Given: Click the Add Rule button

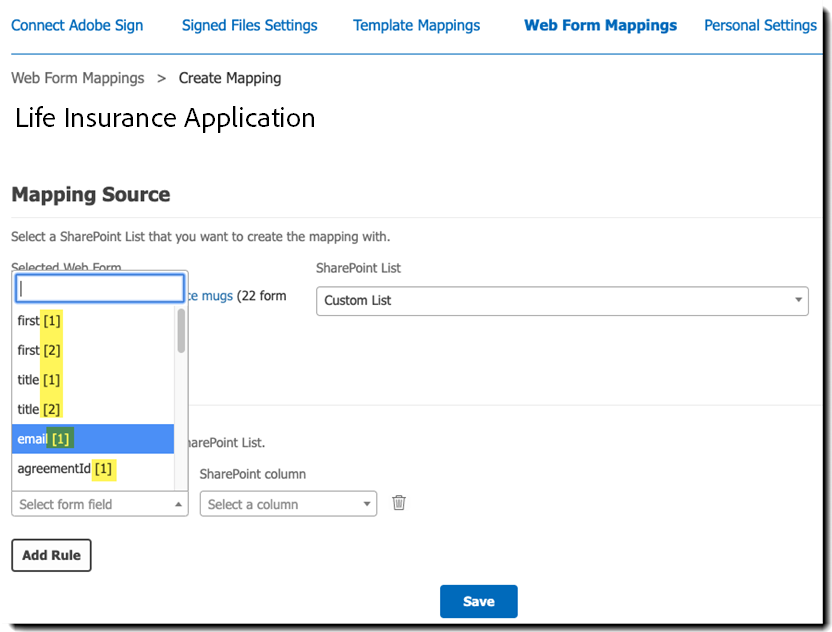Looking at the screenshot, I should point(51,555).
